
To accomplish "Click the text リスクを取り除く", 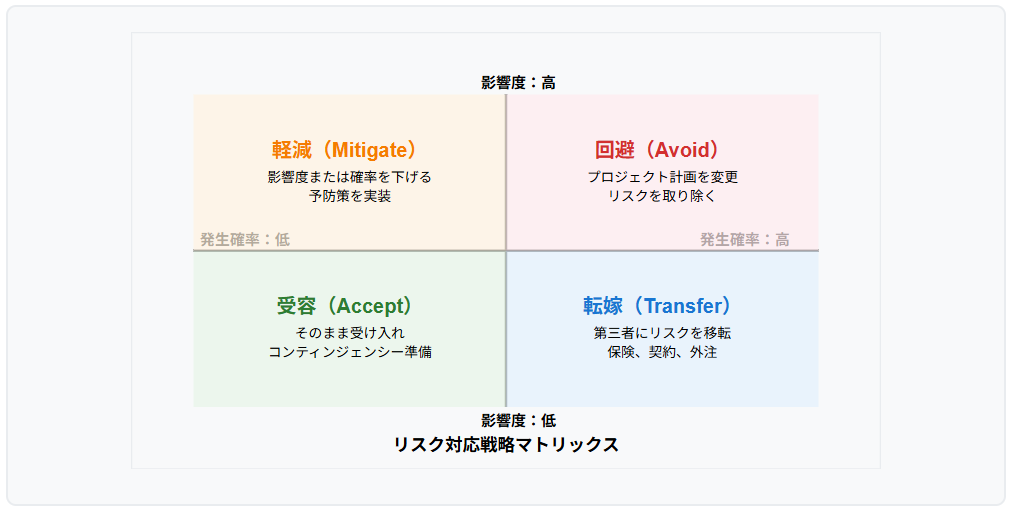I will [662, 196].
